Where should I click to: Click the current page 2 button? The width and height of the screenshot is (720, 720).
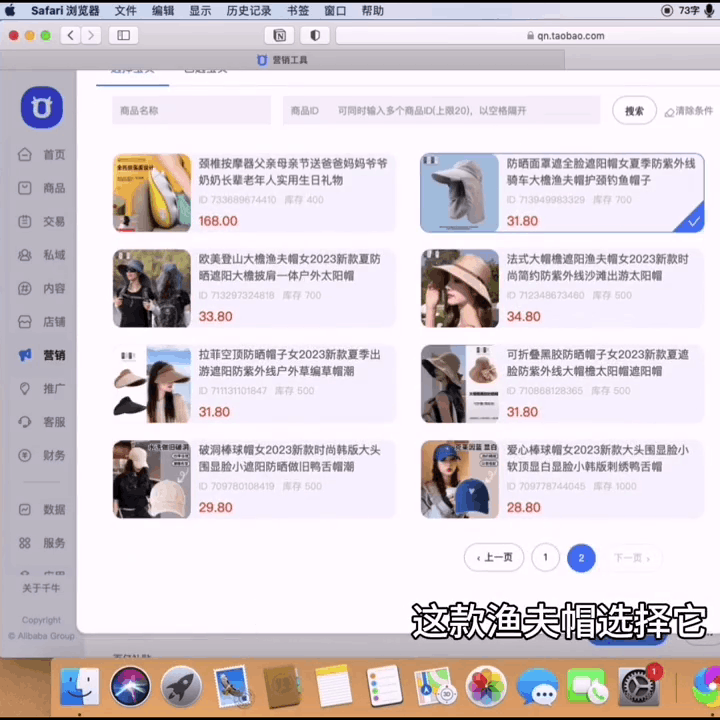[x=581, y=558]
